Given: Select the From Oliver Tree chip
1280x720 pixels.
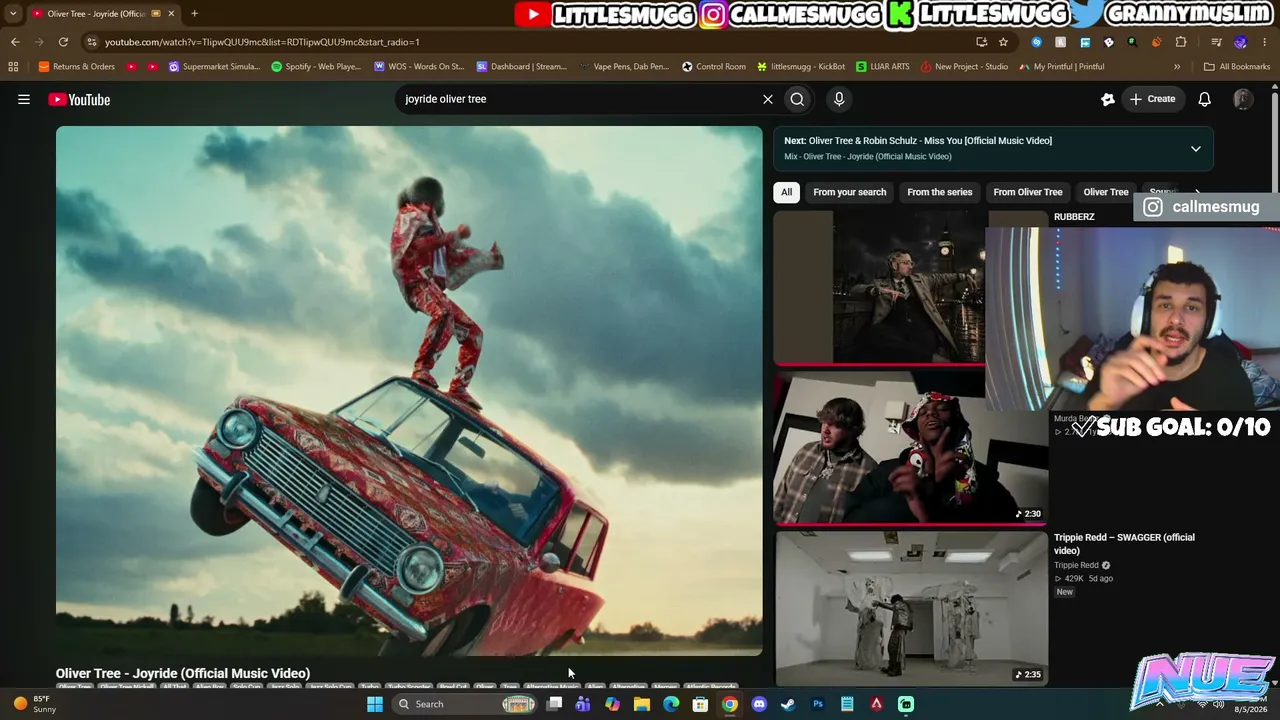Looking at the screenshot, I should 1028,192.
